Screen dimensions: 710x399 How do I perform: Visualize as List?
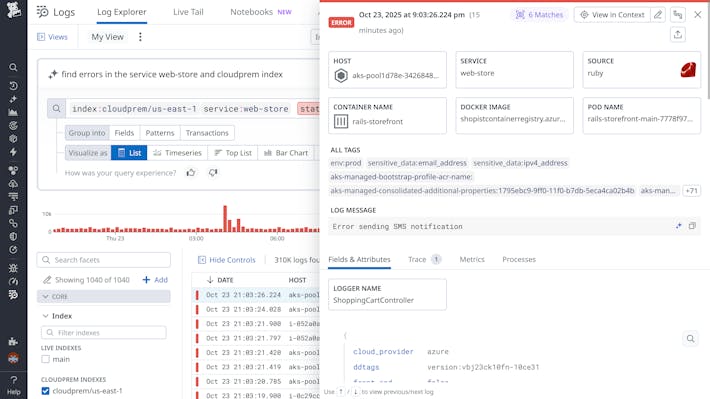click(129, 153)
